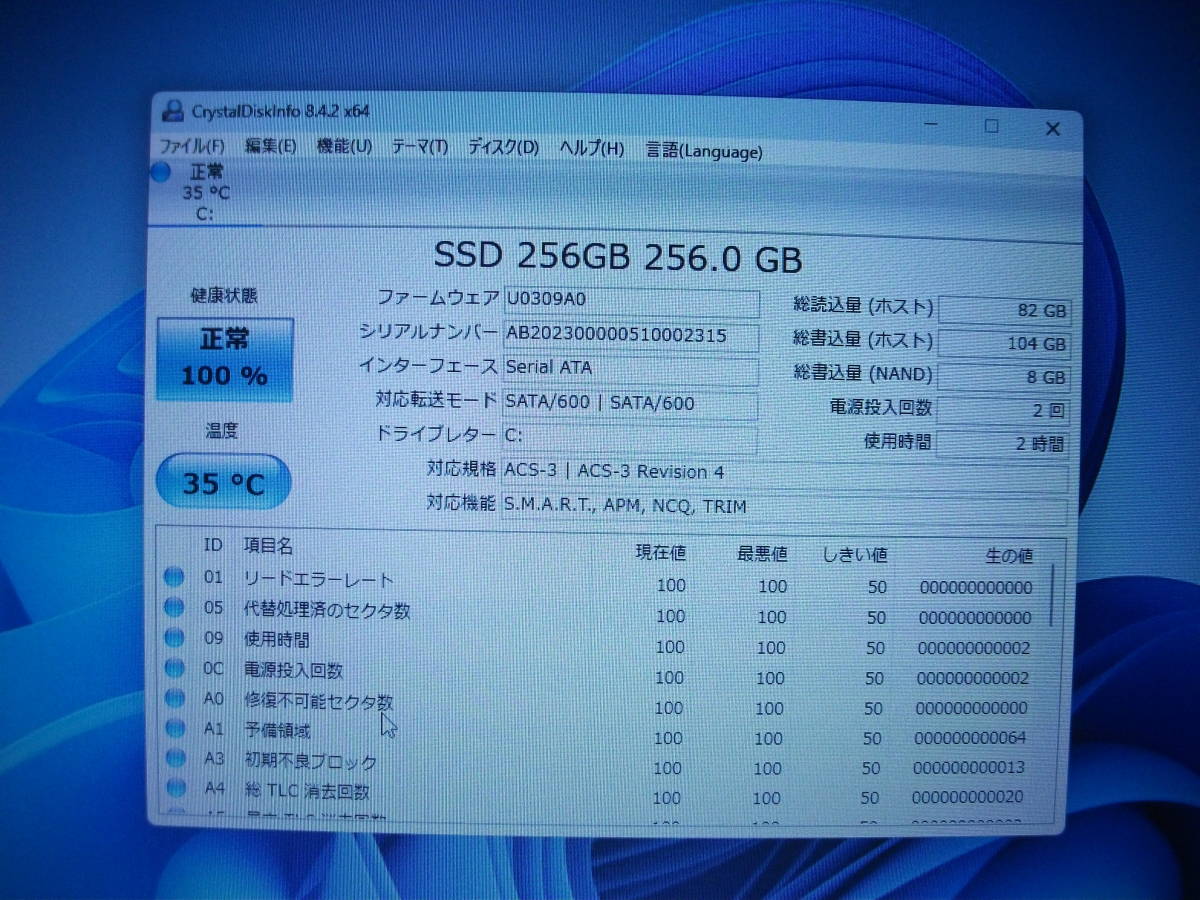
Task: Select the 予備領域 row name
Action: (277, 731)
